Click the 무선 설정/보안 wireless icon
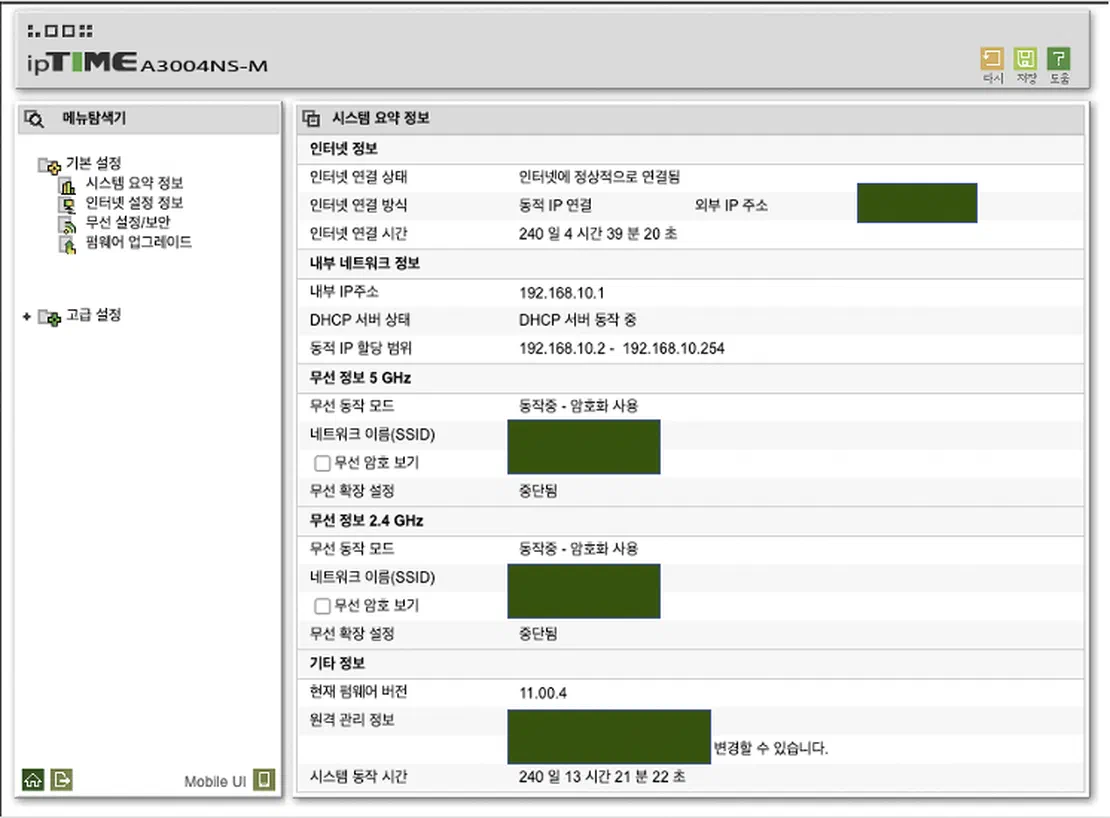The height and width of the screenshot is (818, 1110). (x=67, y=225)
